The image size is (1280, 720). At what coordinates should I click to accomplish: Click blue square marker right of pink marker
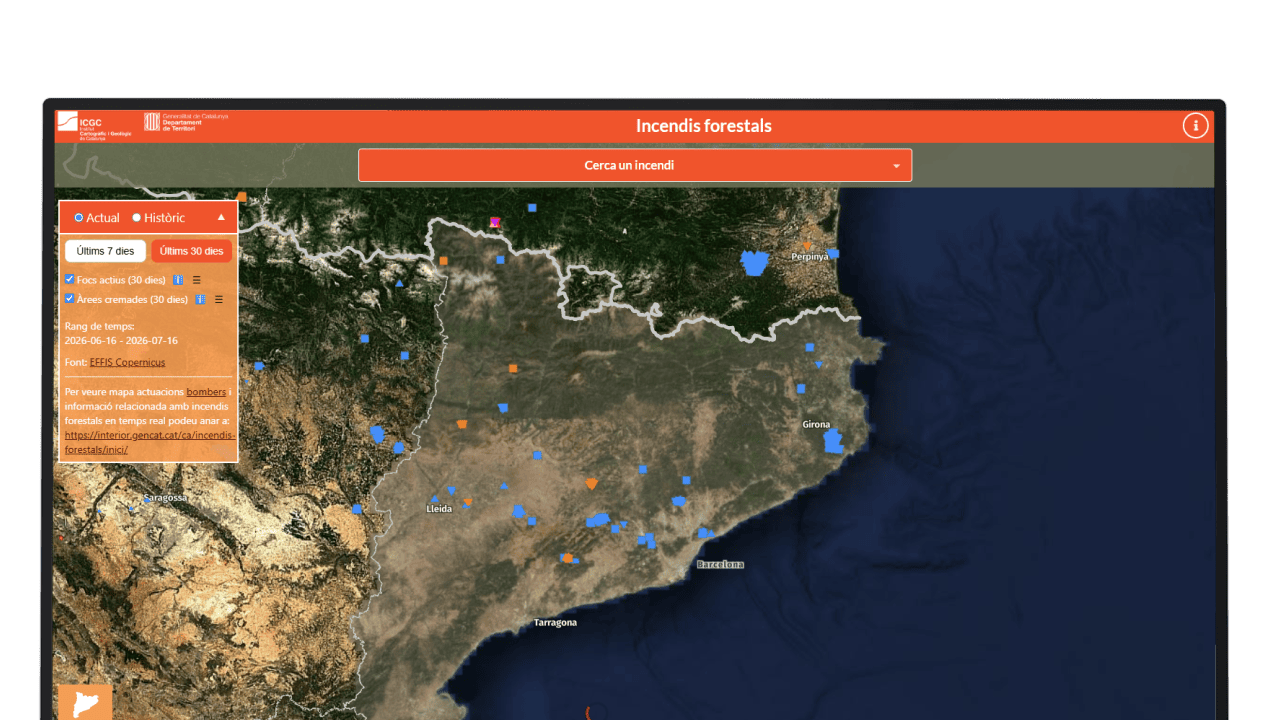[x=532, y=208]
